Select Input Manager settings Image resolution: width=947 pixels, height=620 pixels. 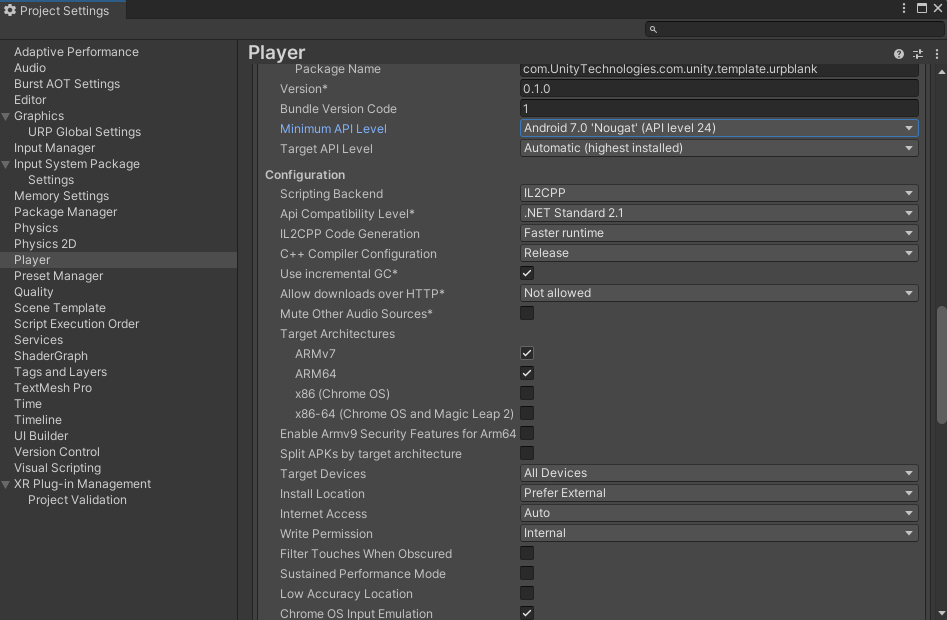coord(54,148)
